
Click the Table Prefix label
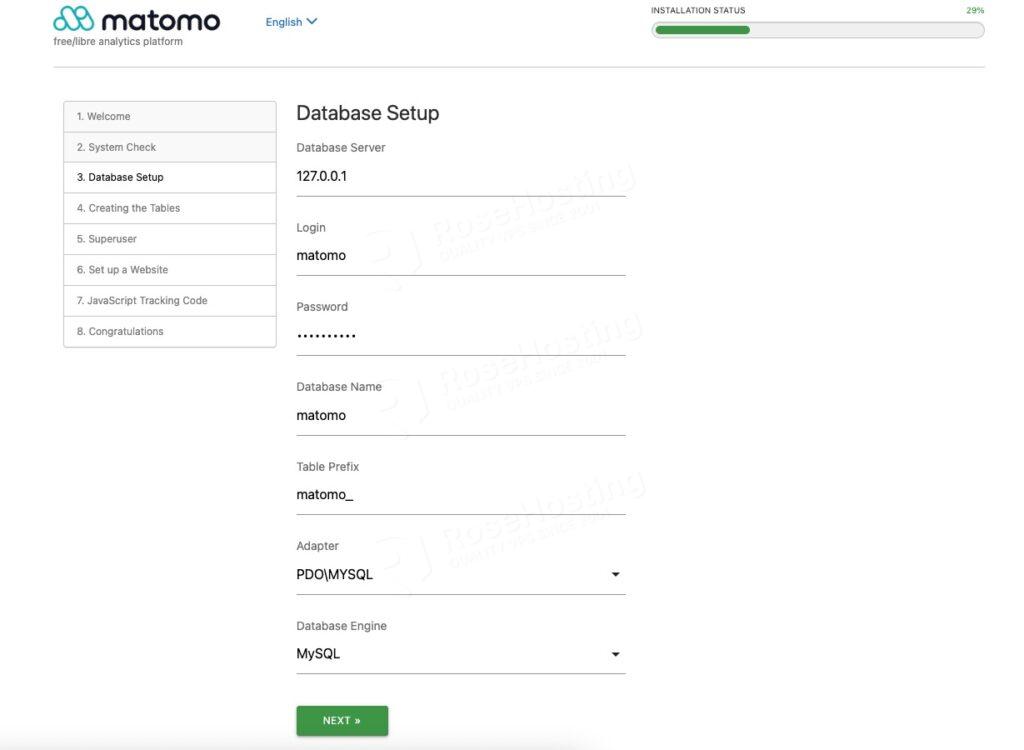(328, 466)
